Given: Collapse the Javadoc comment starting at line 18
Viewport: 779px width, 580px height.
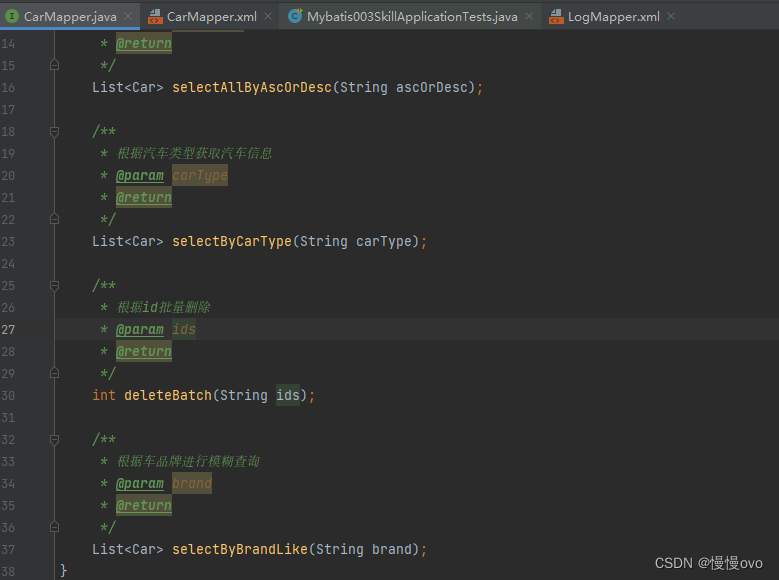Looking at the screenshot, I should click(x=55, y=132).
